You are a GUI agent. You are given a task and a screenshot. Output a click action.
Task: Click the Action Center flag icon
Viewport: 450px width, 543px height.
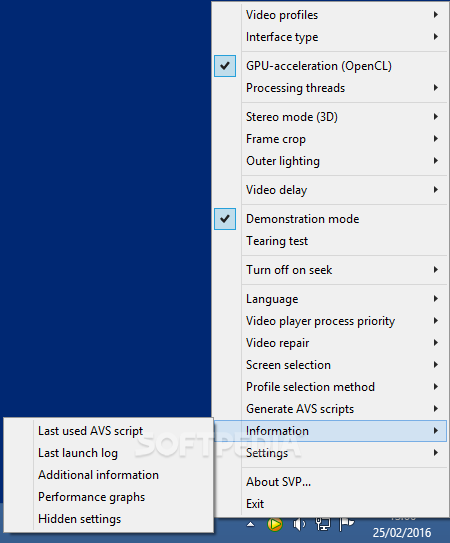(x=346, y=525)
